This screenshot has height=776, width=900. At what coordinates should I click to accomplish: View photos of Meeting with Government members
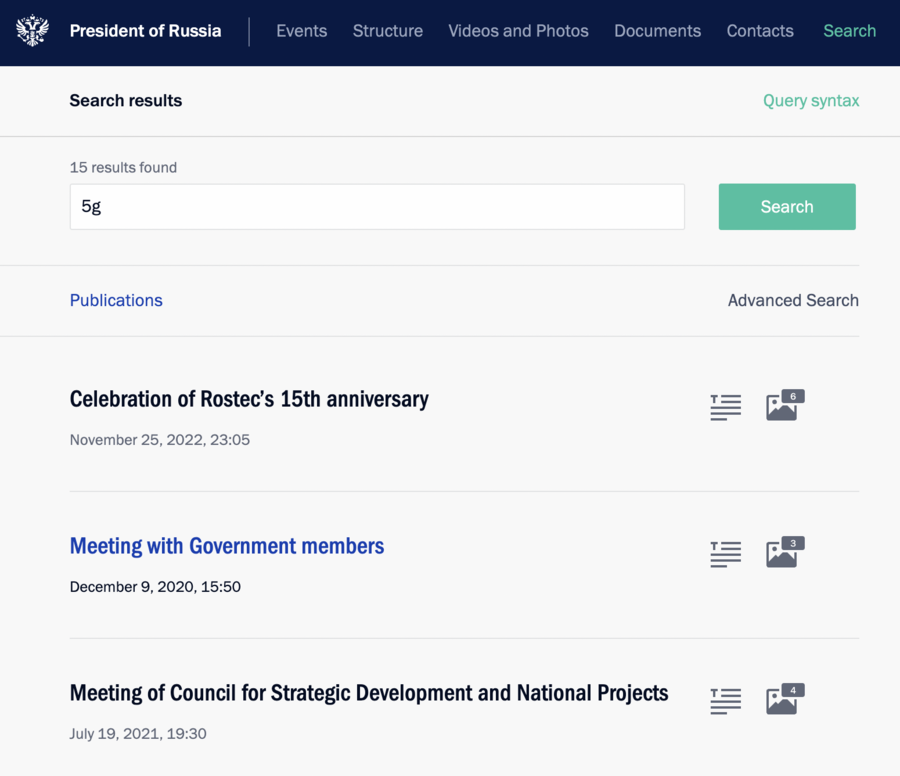(785, 552)
